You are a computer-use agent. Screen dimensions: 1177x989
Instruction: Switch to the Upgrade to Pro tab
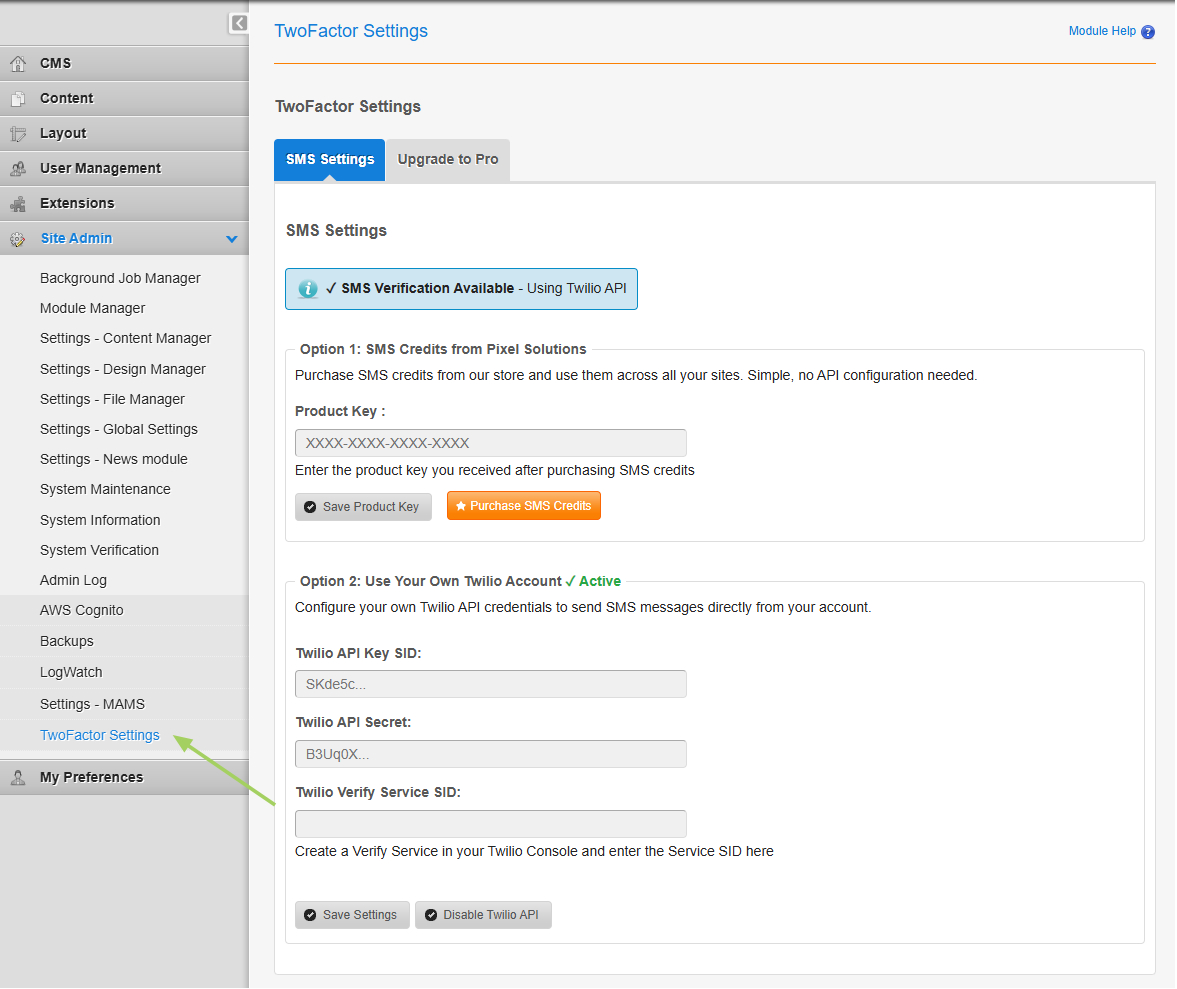(447, 159)
